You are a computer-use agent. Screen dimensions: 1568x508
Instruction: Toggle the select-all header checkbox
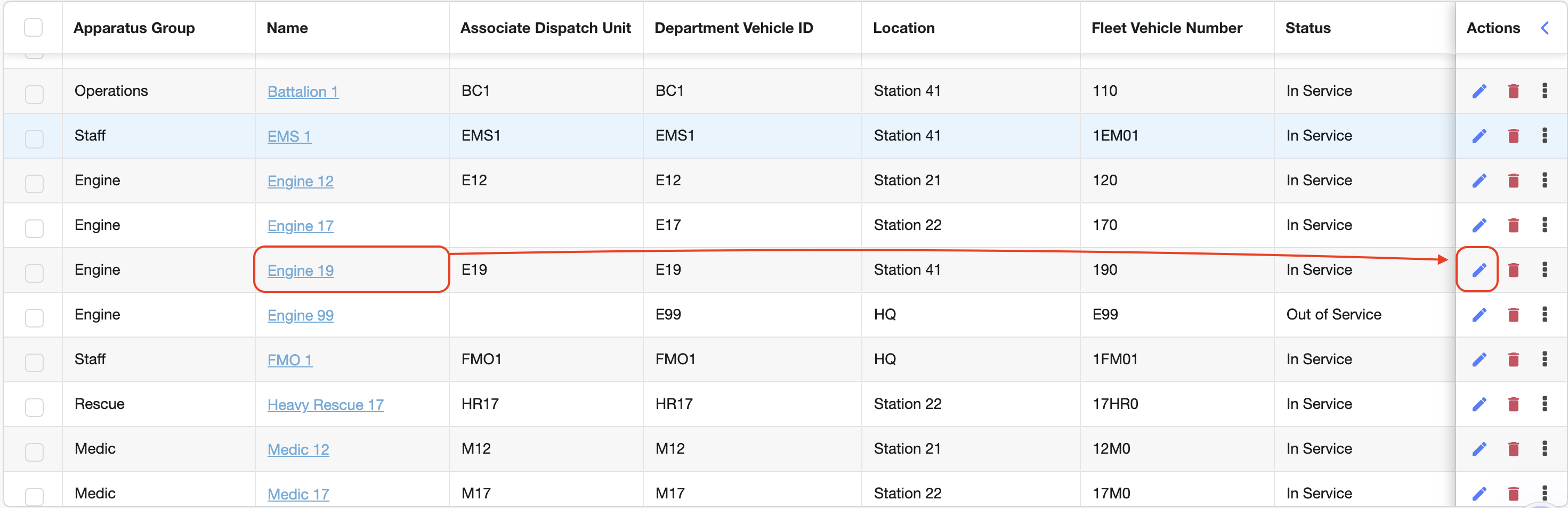(x=34, y=27)
